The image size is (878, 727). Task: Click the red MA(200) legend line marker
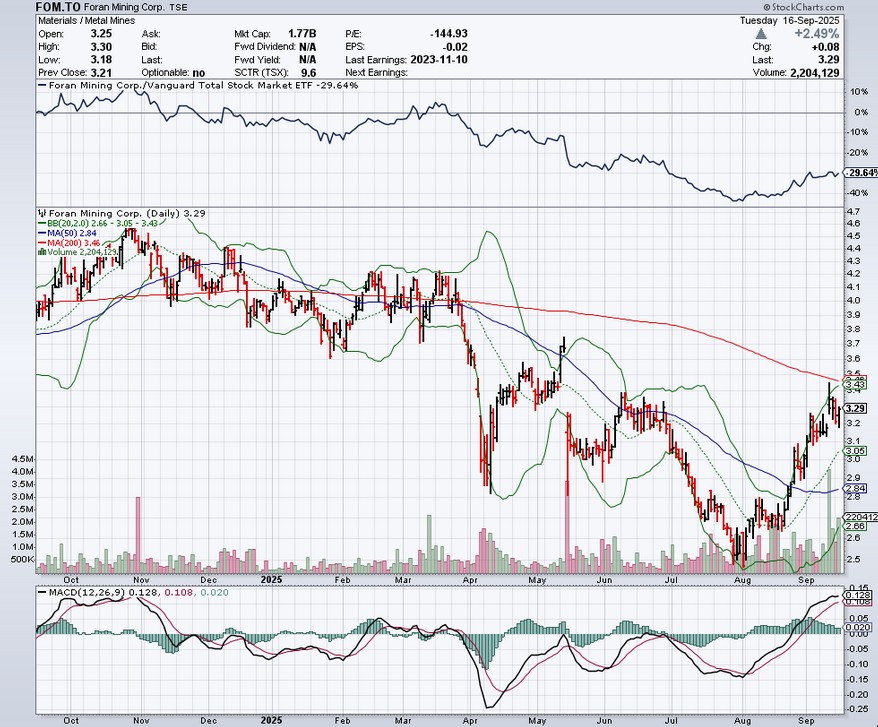40,243
